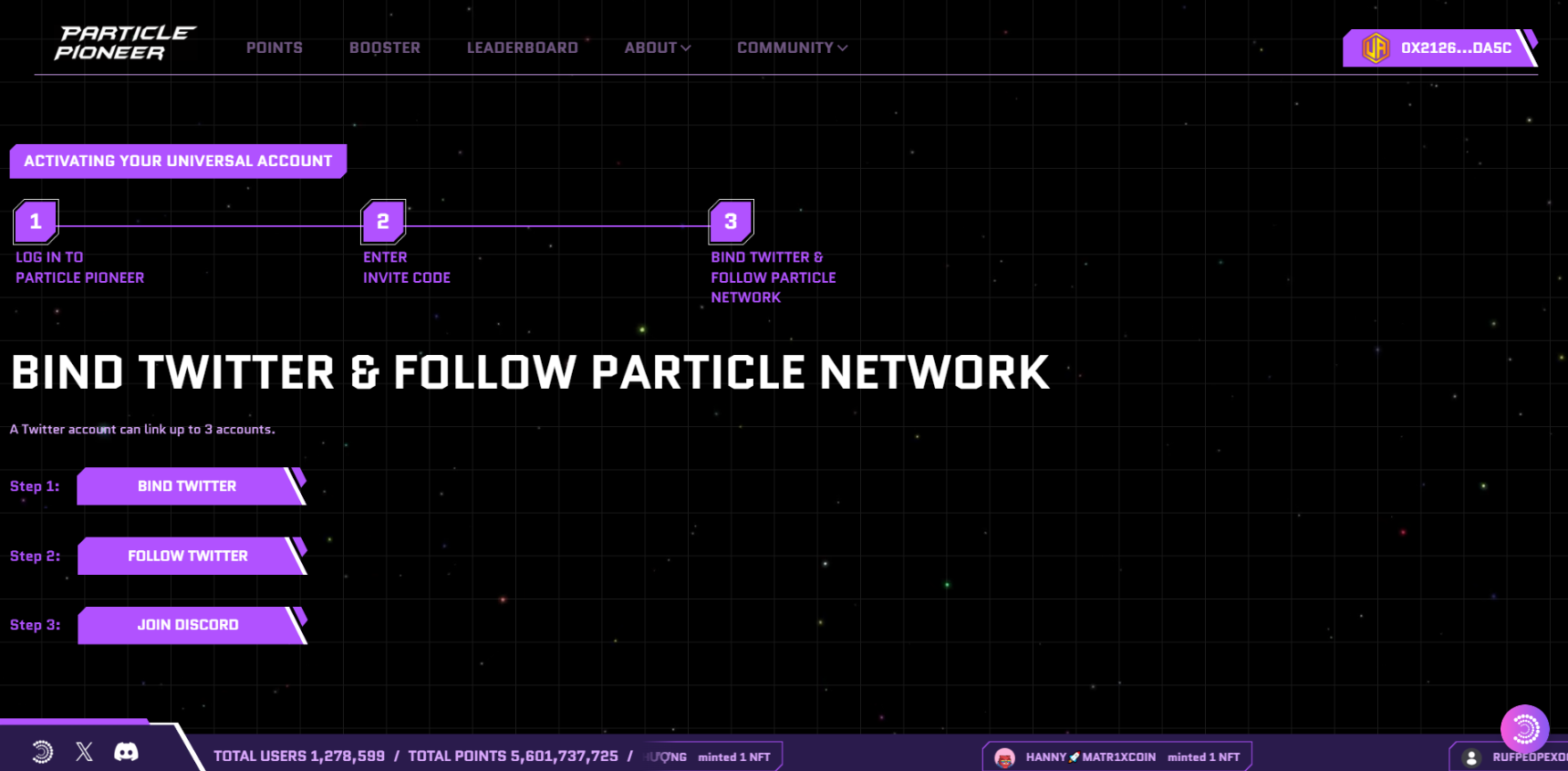
Task: Click the Rufpeopexo user avatar icon
Action: [1471, 757]
